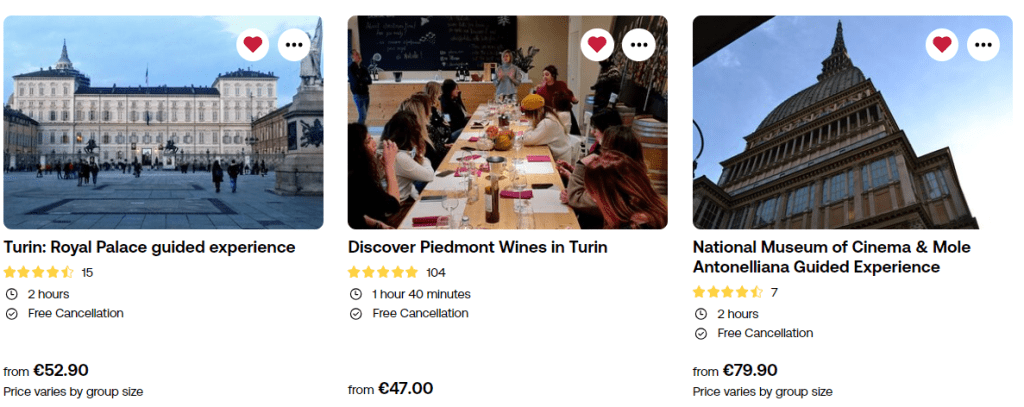Open Turin: Royal Palace guided experience title
The width and height of the screenshot is (1024, 407).
tap(150, 247)
